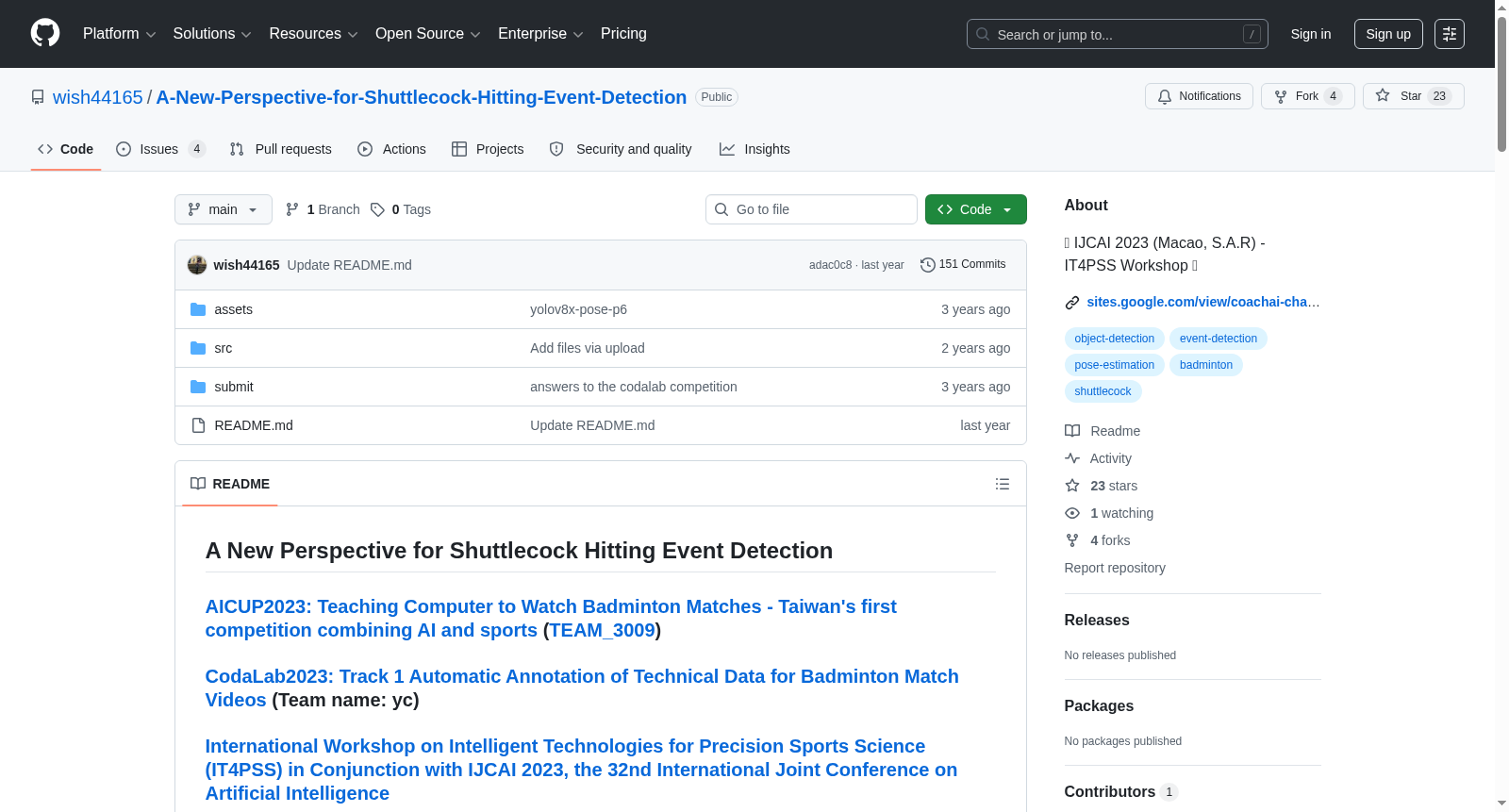Open the Insights tab
The image size is (1509, 812).
tap(754, 149)
